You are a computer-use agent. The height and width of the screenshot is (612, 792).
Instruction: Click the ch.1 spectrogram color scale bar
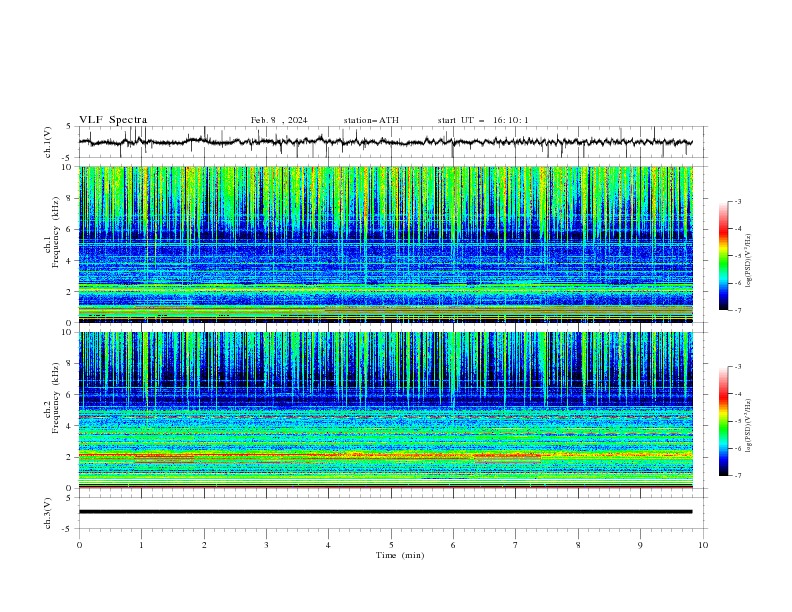724,256
